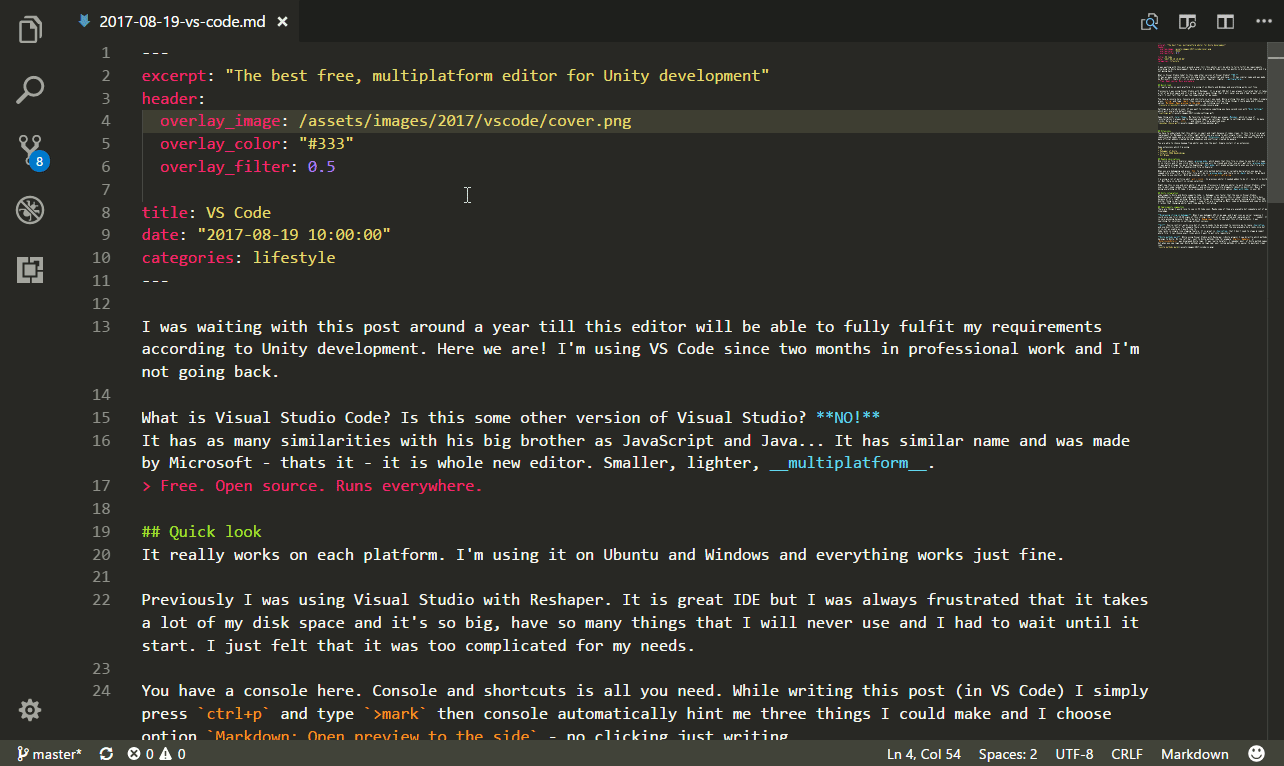This screenshot has height=766, width=1284.
Task: Click the inline code '`ctrl+p`'
Action: pyautogui.click(x=234, y=714)
